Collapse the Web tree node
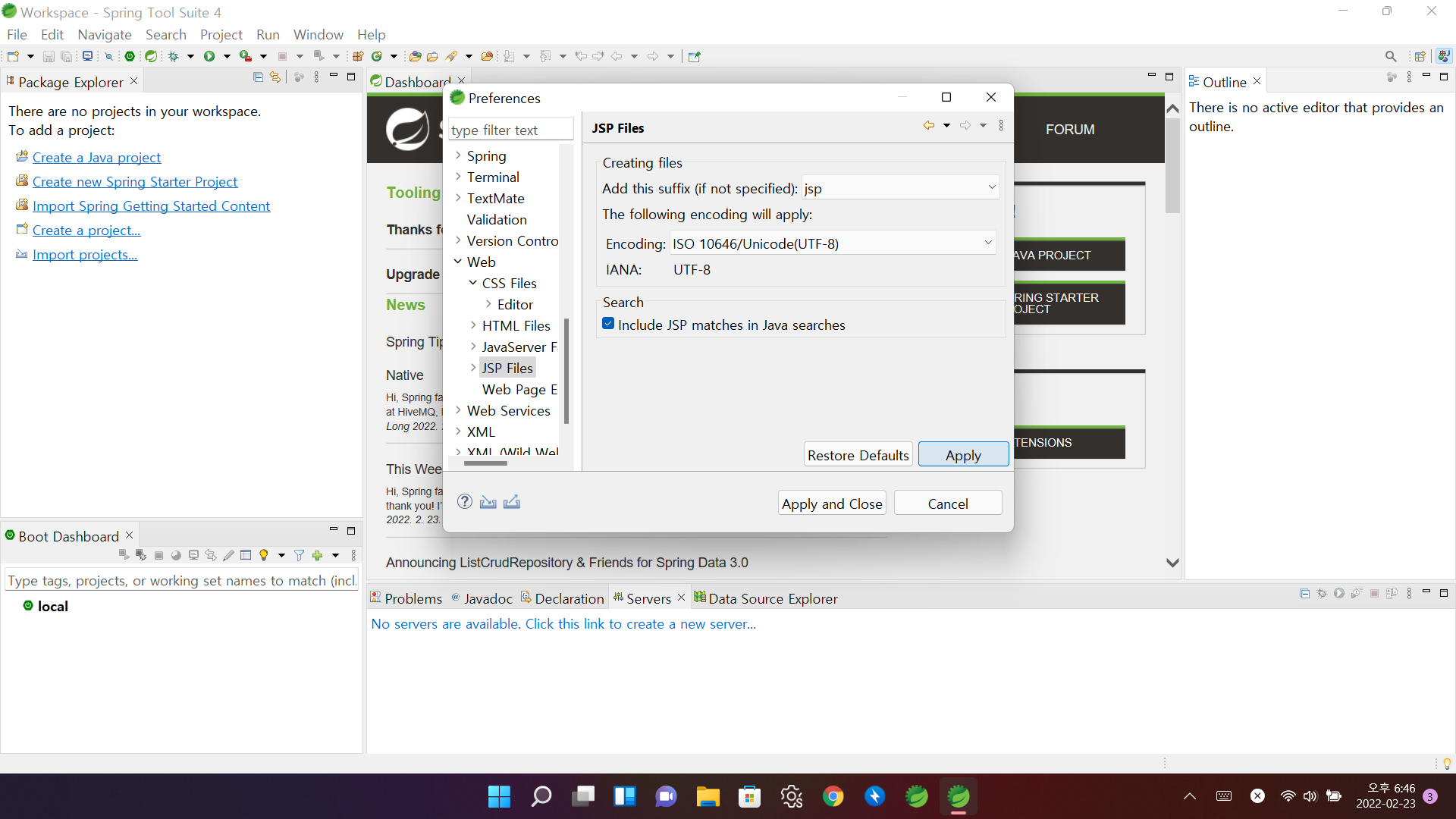The height and width of the screenshot is (819, 1456). (x=458, y=262)
